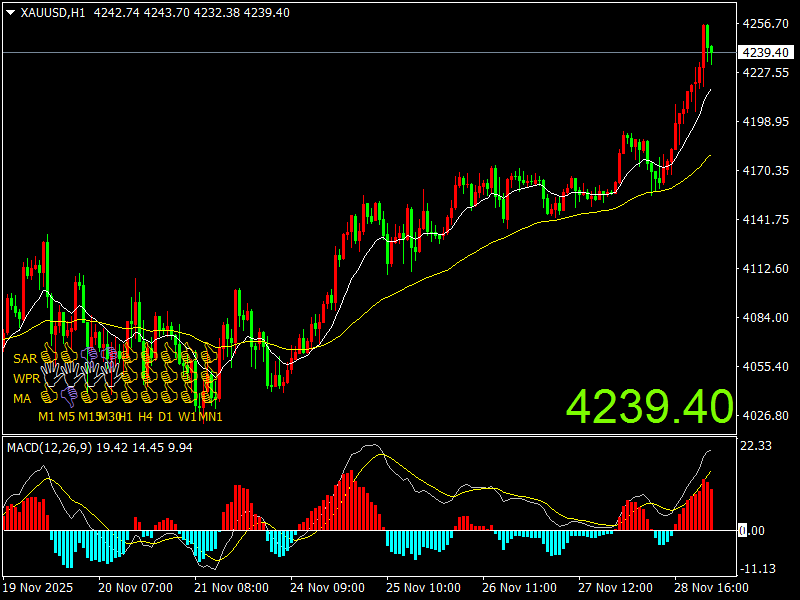Click the highlighted 4239.40 current price tag on axis

pos(764,52)
